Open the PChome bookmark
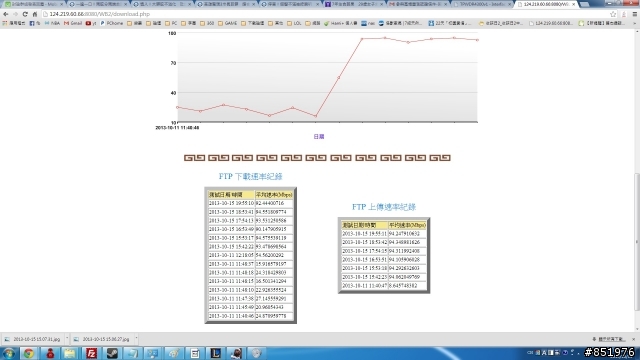640x360 pixels. click(111, 23)
